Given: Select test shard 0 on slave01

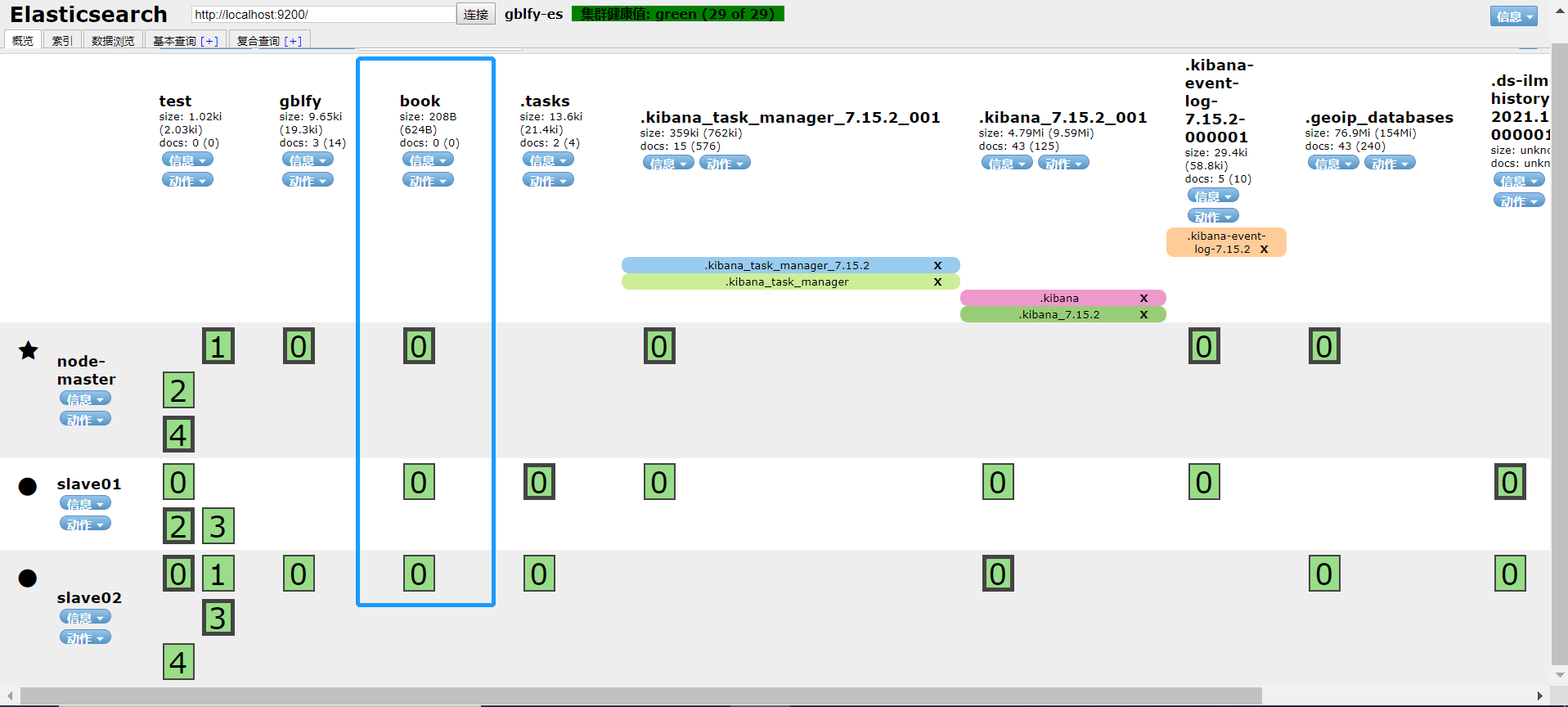Looking at the screenshot, I should point(178,482).
